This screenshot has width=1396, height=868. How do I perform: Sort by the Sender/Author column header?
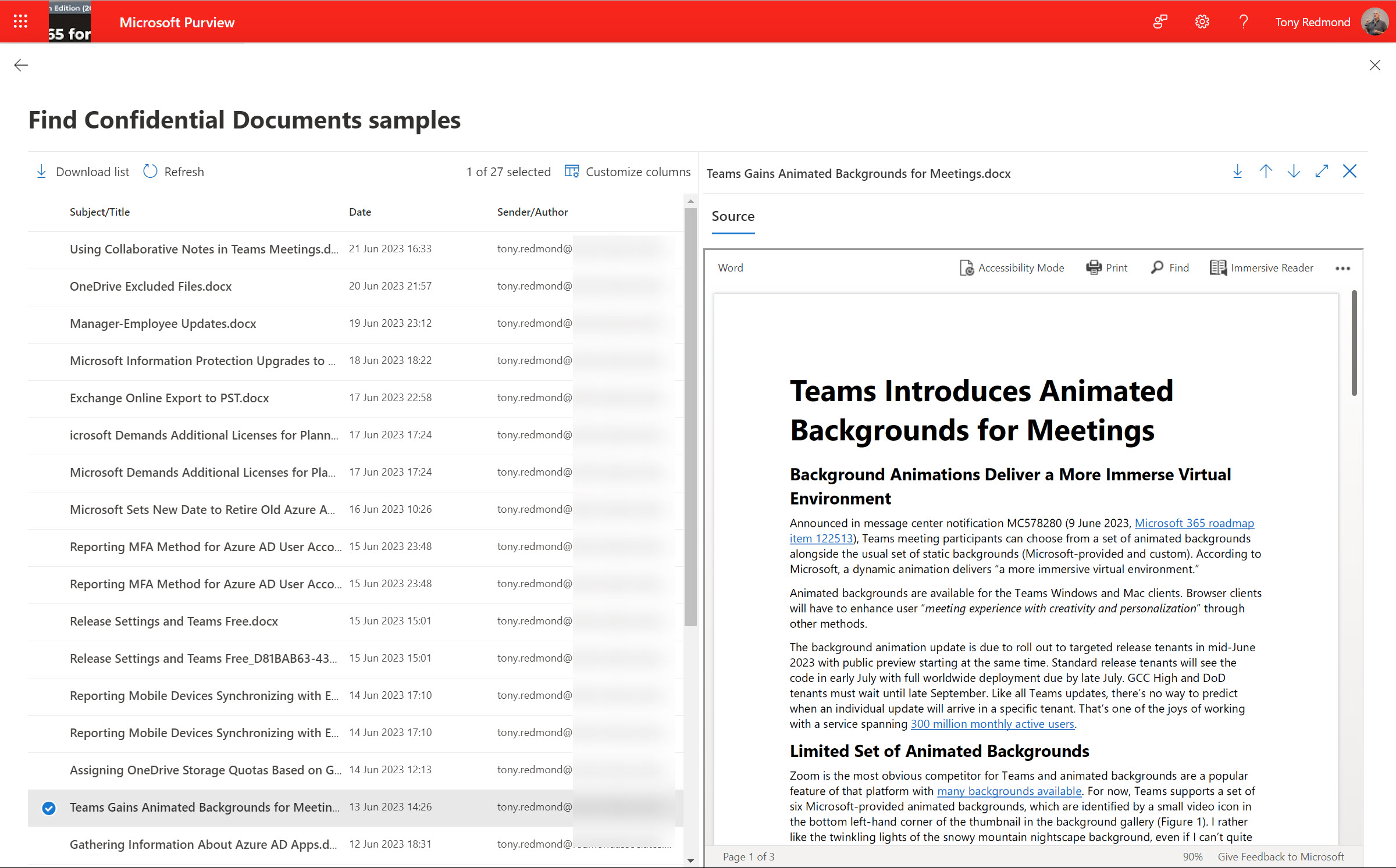[x=532, y=212]
